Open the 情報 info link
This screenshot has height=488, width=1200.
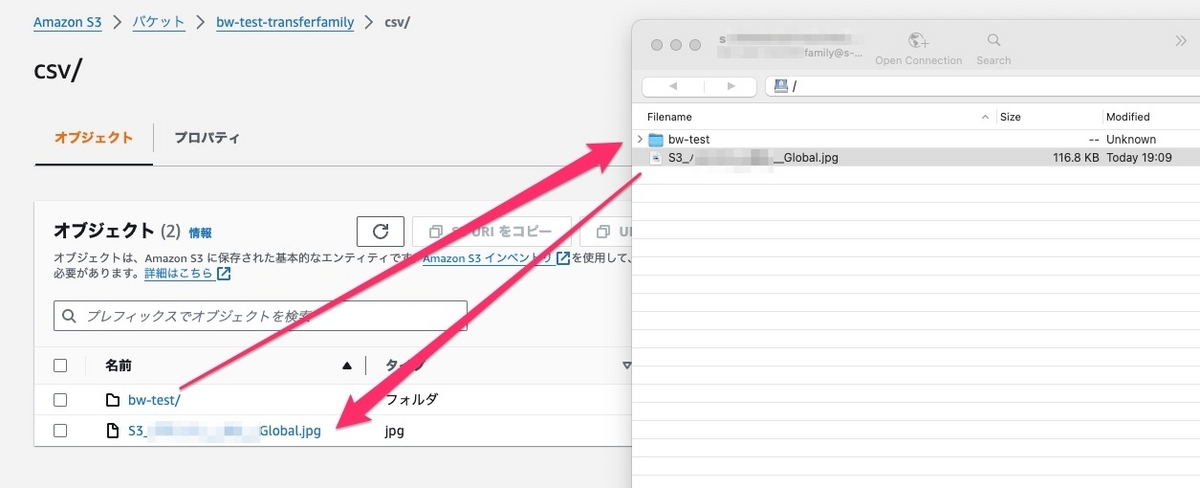[x=201, y=232]
